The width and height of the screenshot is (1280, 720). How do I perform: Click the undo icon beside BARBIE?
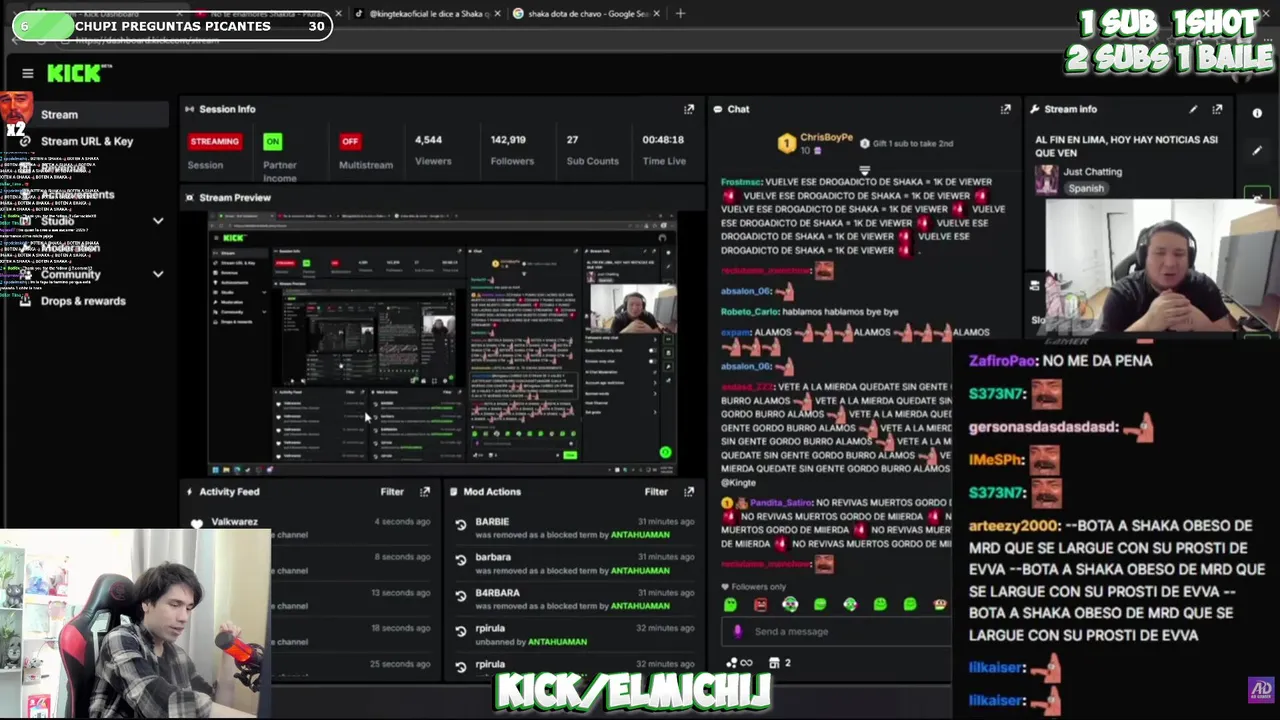pos(461,524)
